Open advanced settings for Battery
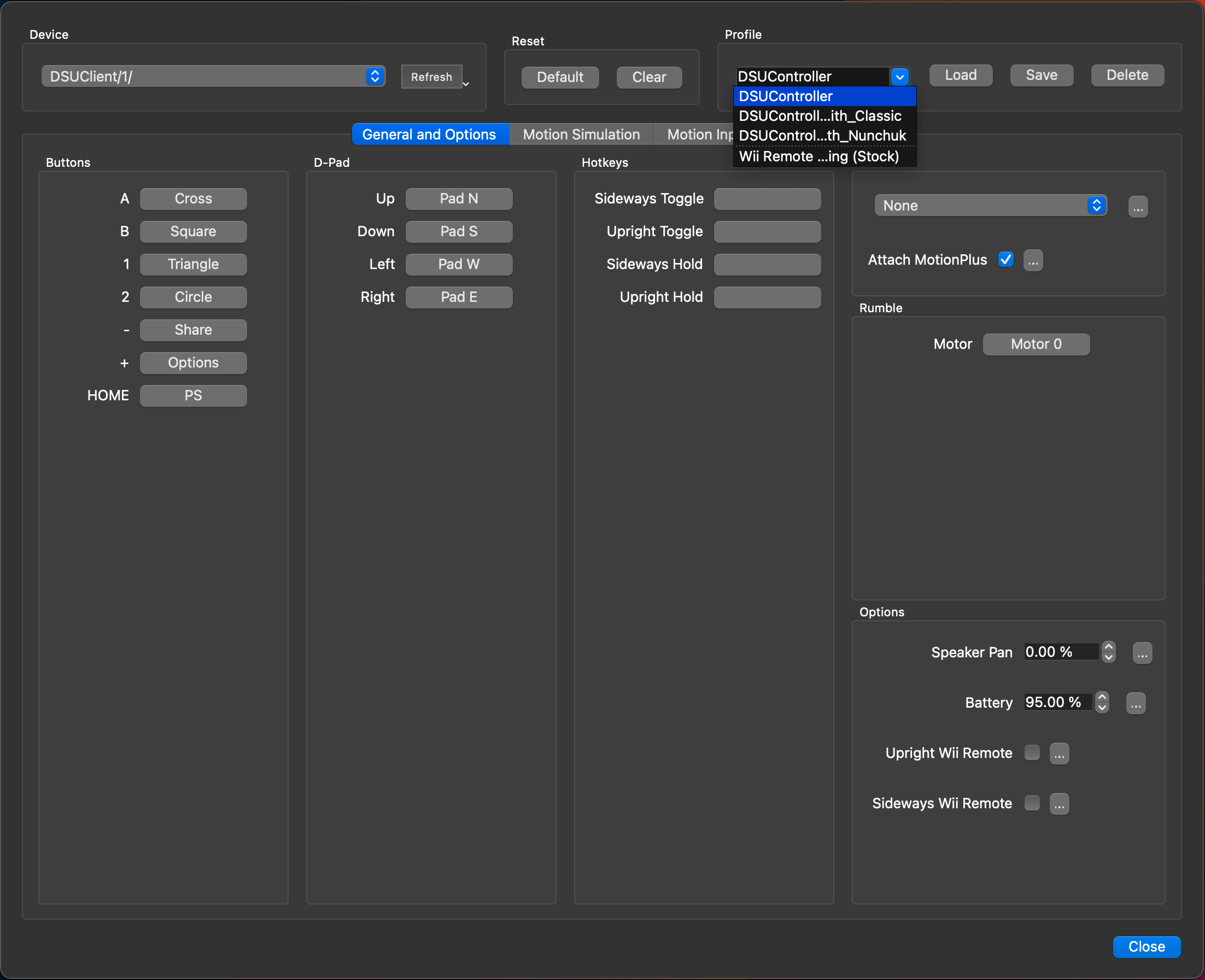The image size is (1205, 980). (1136, 703)
